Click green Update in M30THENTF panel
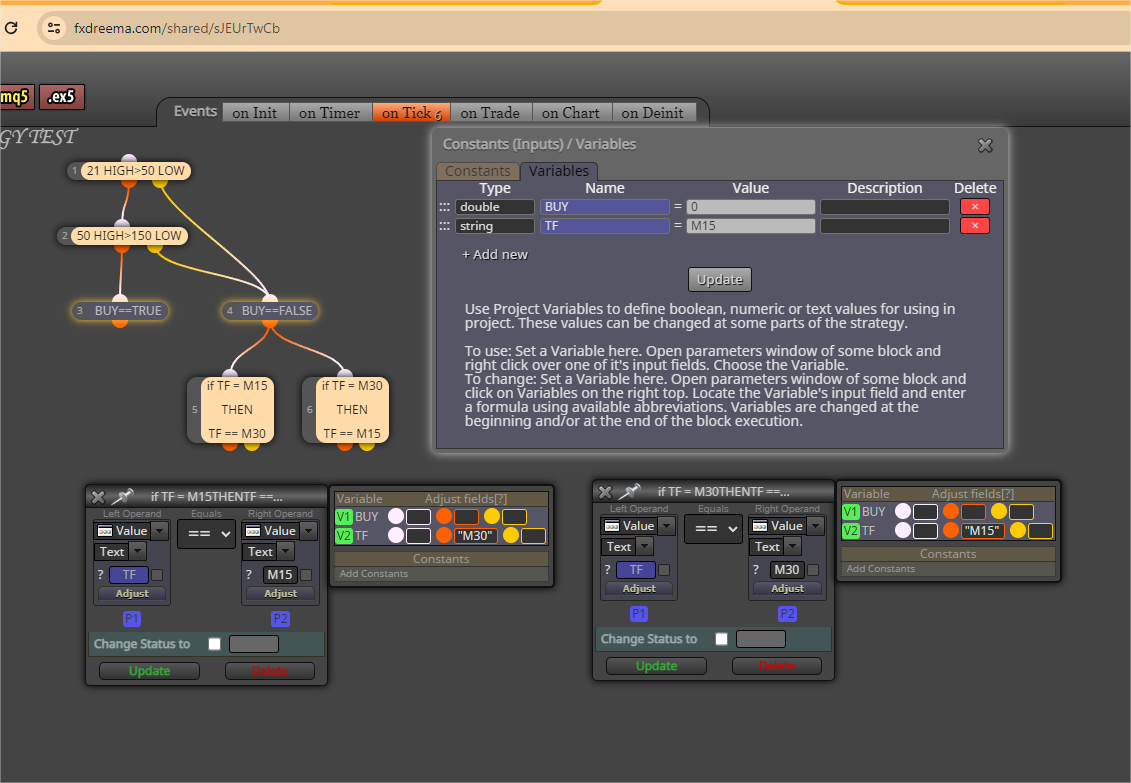The image size is (1131, 783). click(x=656, y=665)
